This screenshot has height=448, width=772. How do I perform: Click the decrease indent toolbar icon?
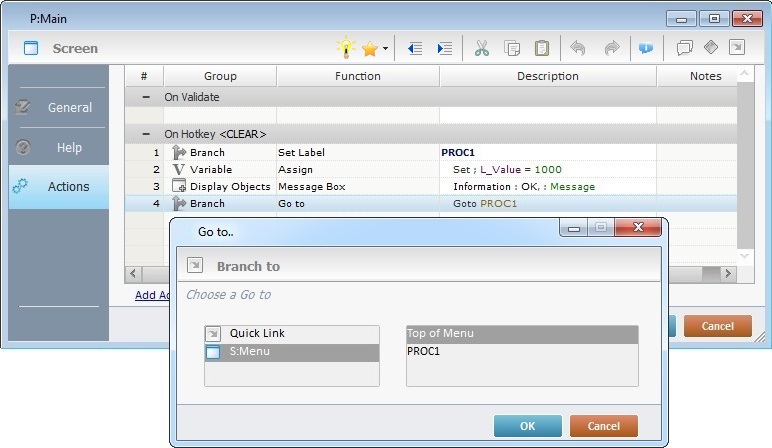(x=415, y=48)
